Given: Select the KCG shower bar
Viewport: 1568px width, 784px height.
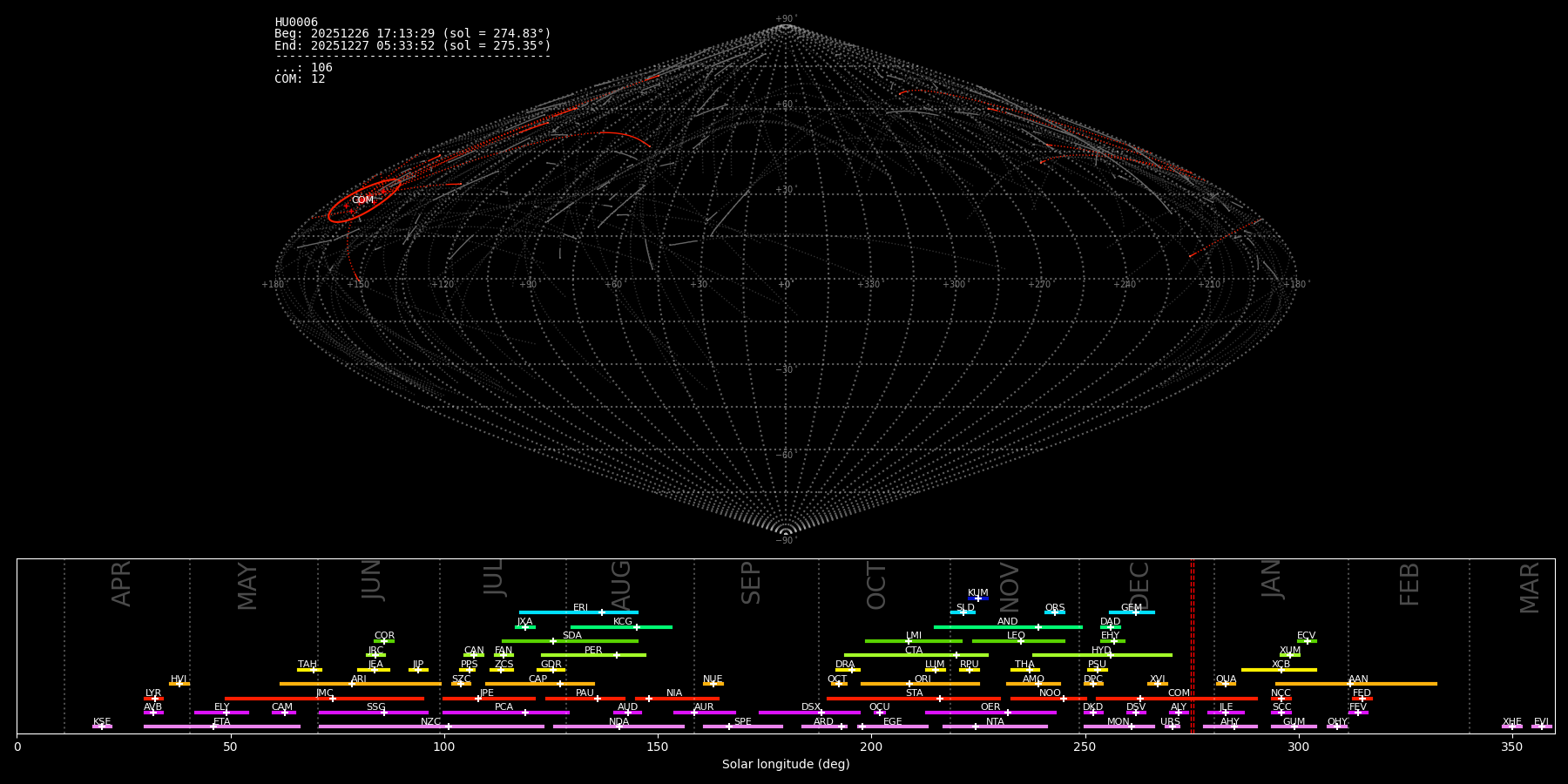Looking at the screenshot, I should [621, 627].
